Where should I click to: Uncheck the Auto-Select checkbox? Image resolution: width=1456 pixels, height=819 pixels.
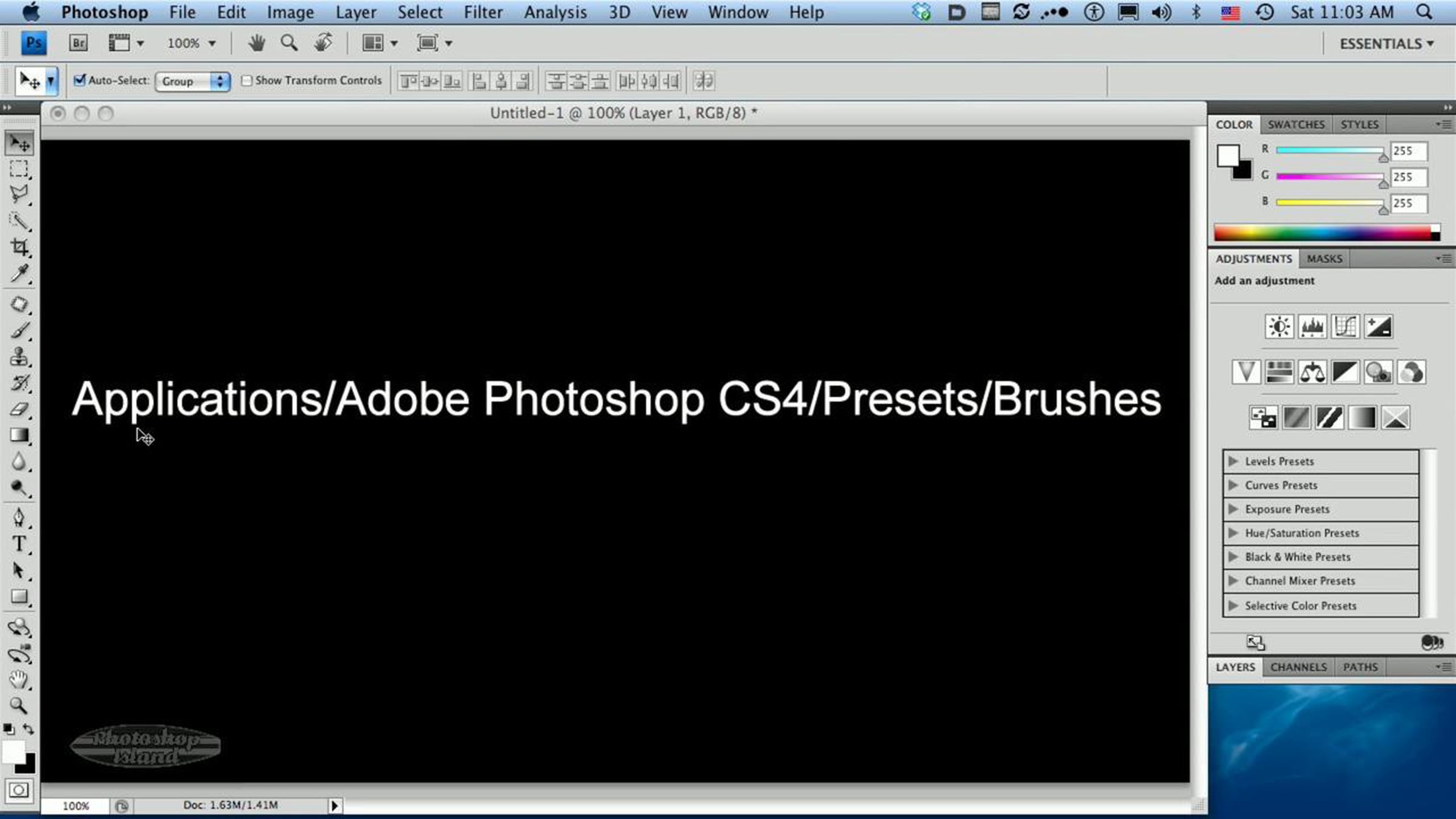tap(79, 80)
